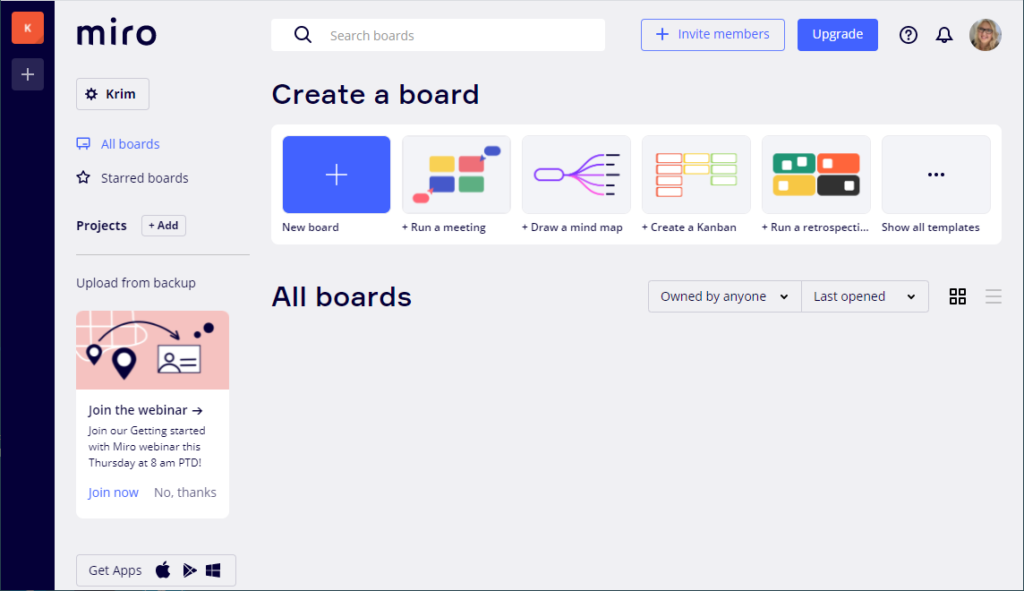
Task: Open Owned by anyone dropdown
Action: 724,296
